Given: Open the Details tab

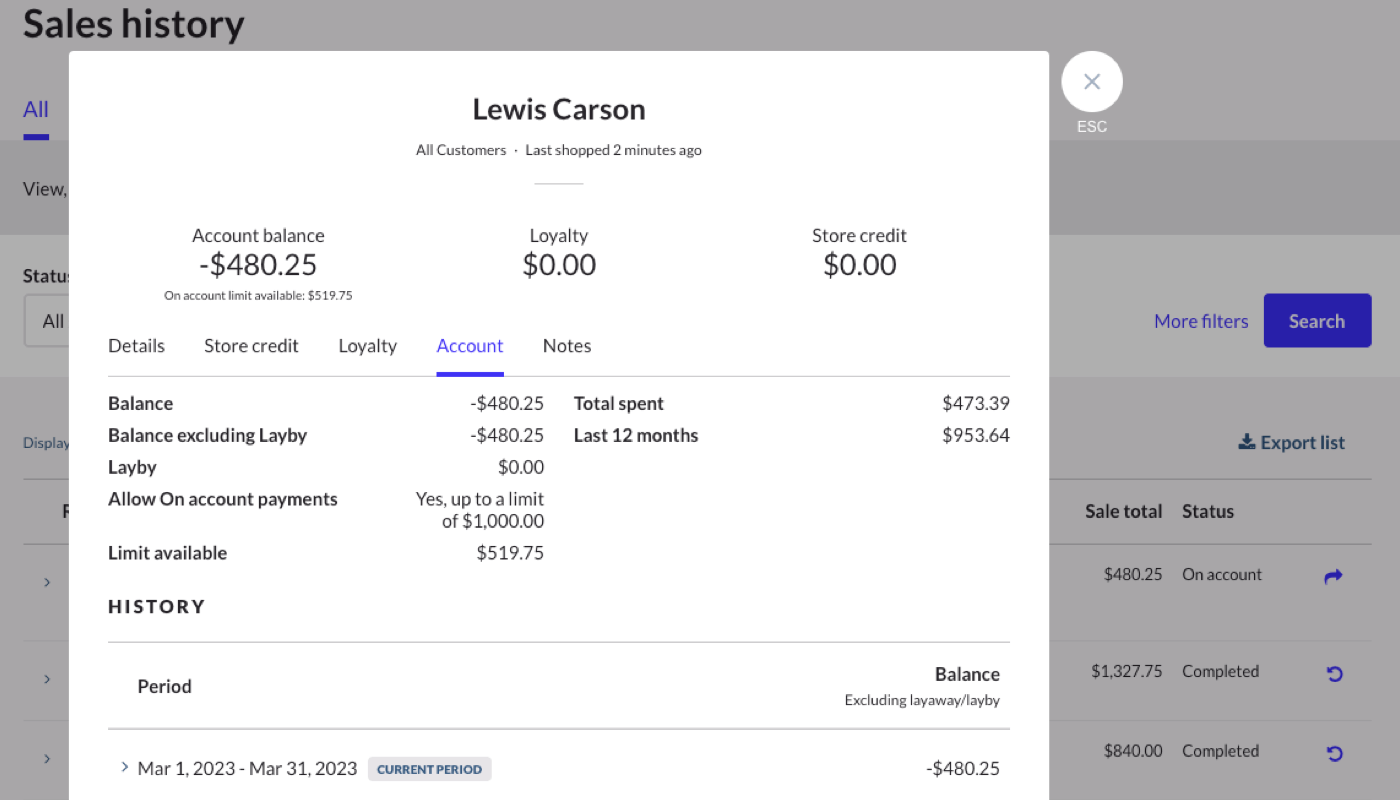Looking at the screenshot, I should click(136, 346).
